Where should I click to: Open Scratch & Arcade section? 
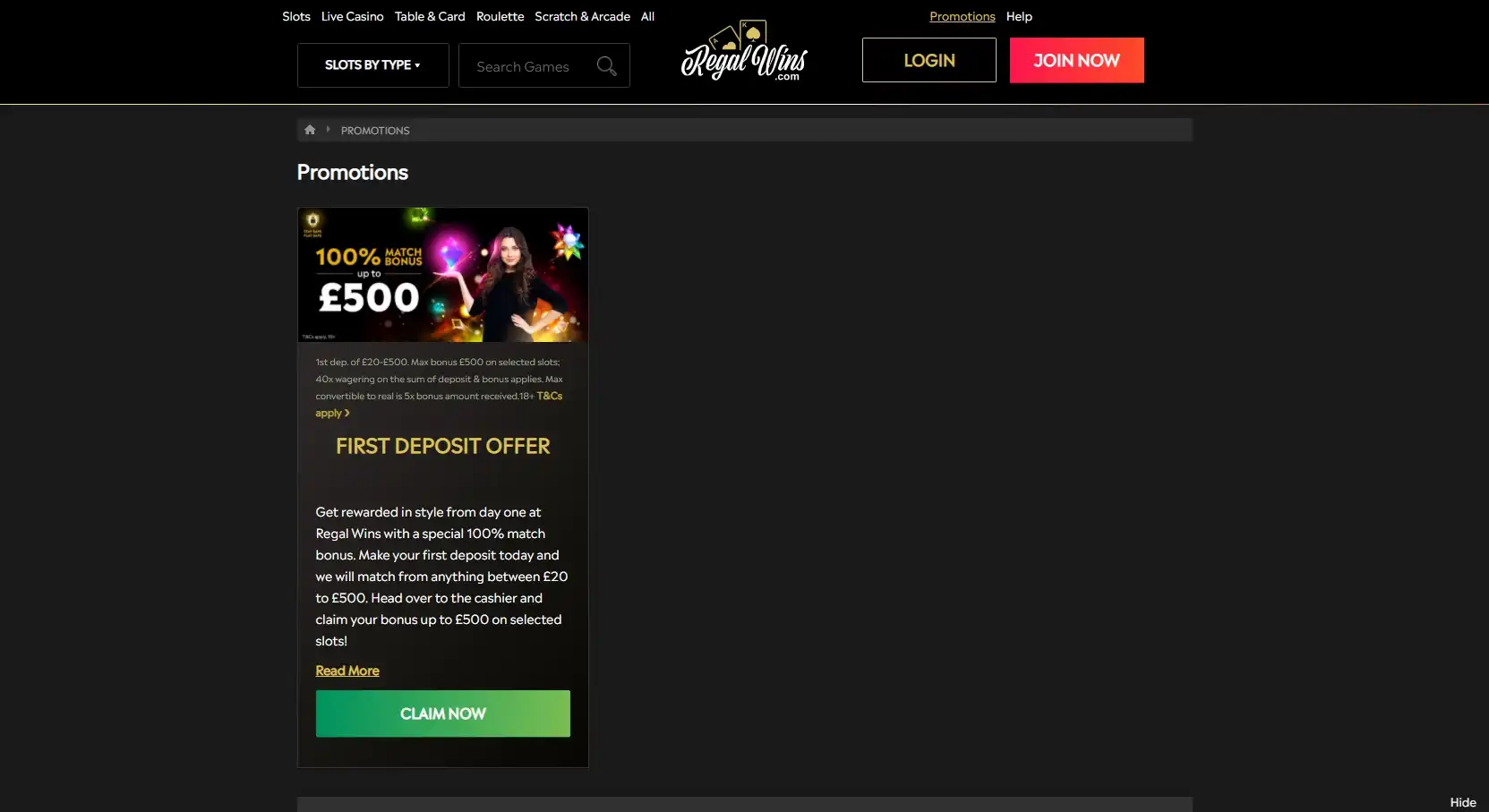coord(582,16)
